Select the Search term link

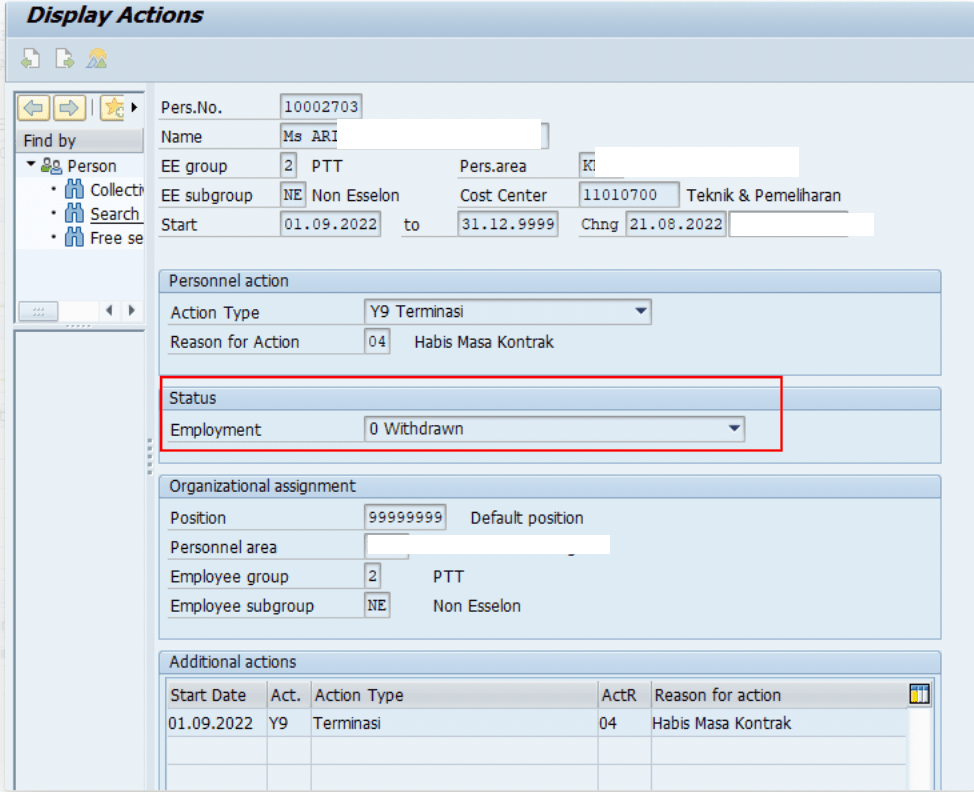114,214
